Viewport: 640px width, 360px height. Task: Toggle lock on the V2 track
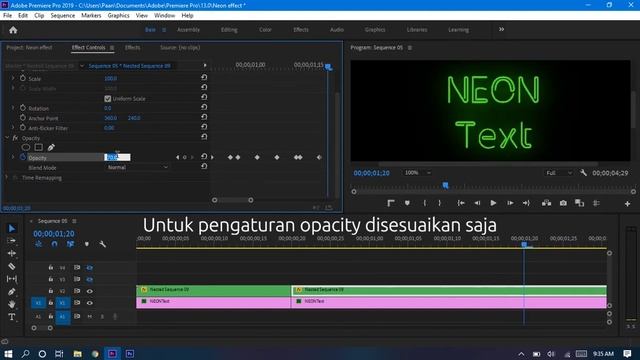[51, 291]
